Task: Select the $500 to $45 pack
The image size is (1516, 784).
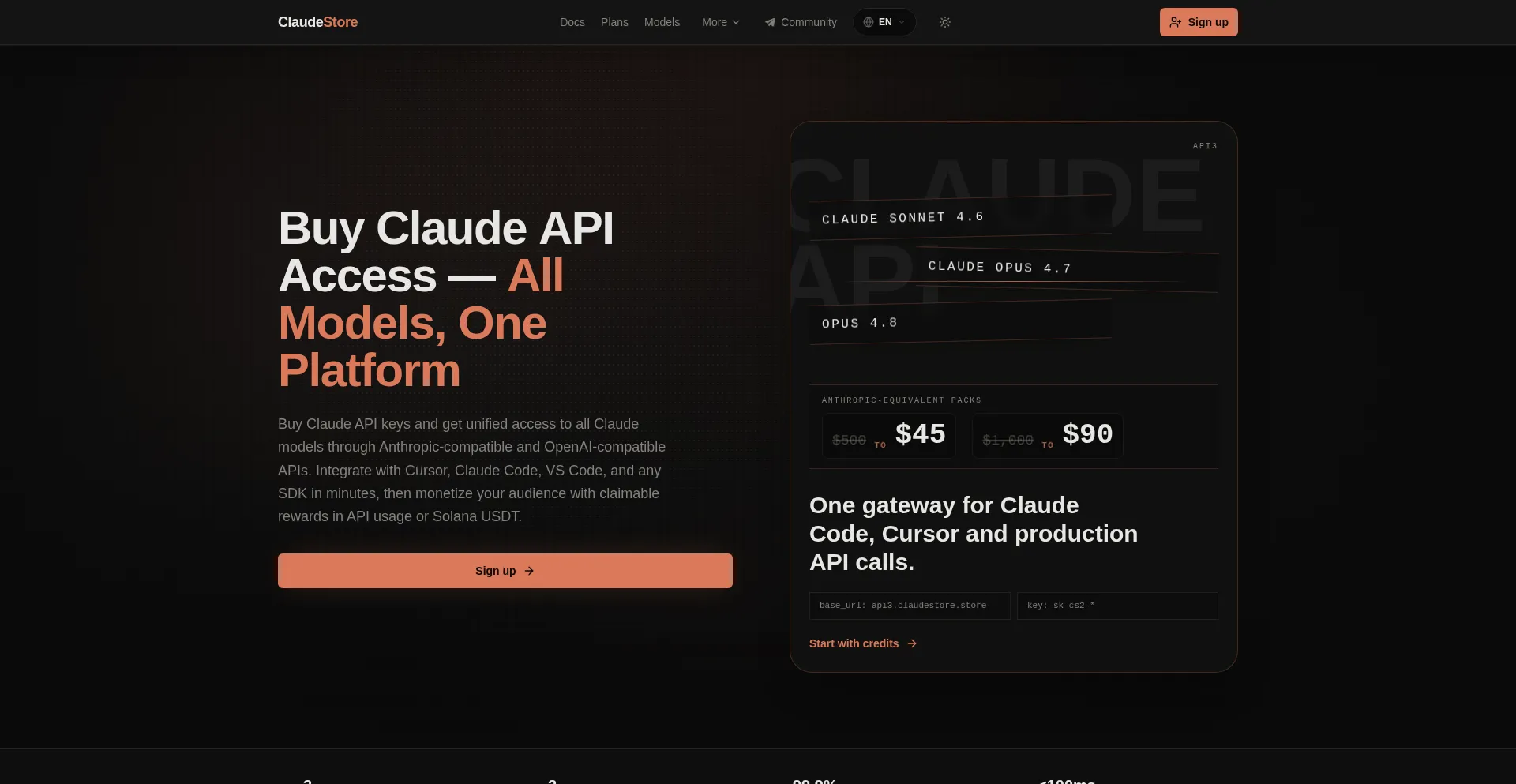Action: 889,435
